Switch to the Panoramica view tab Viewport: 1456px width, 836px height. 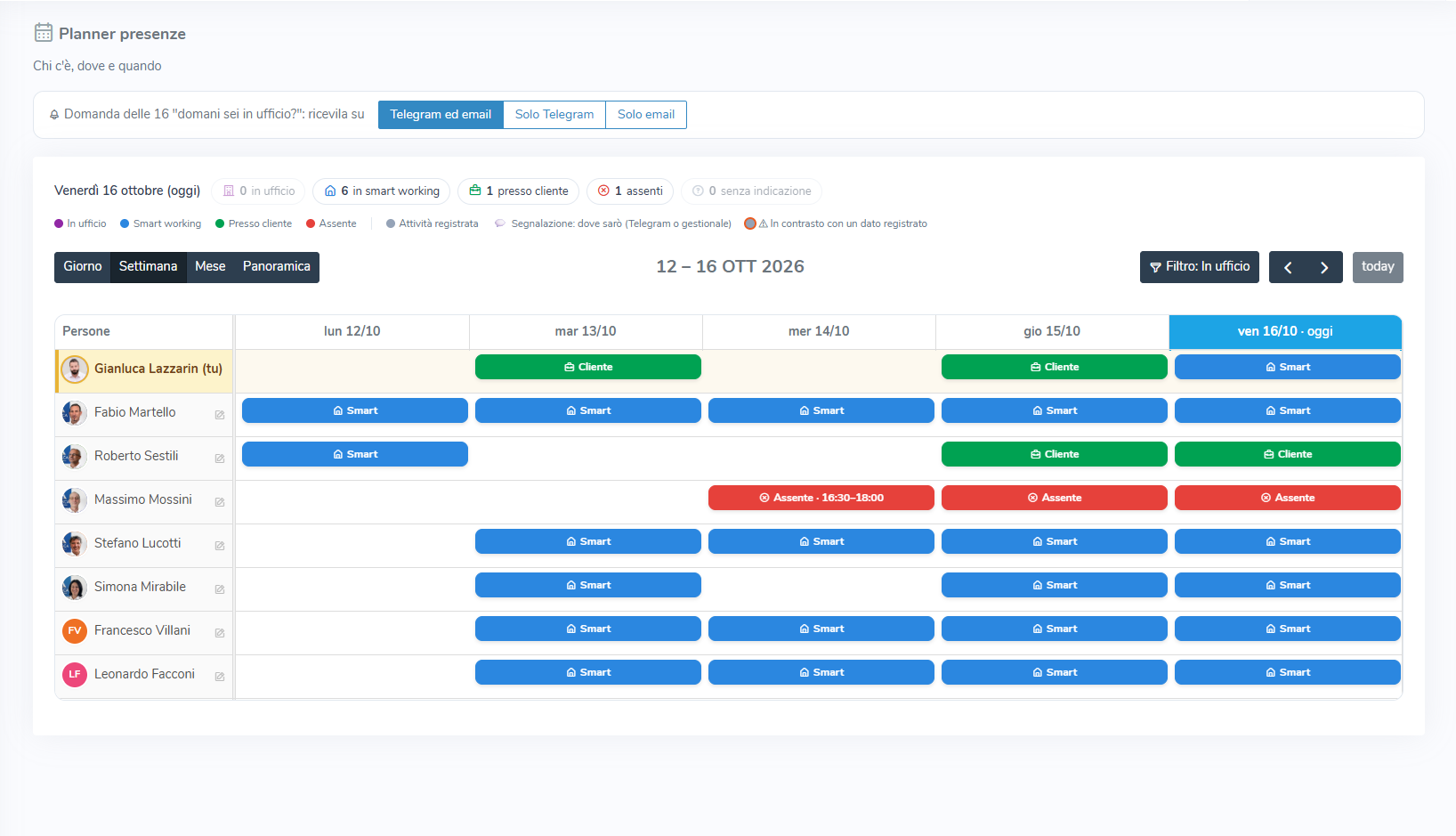tap(277, 267)
